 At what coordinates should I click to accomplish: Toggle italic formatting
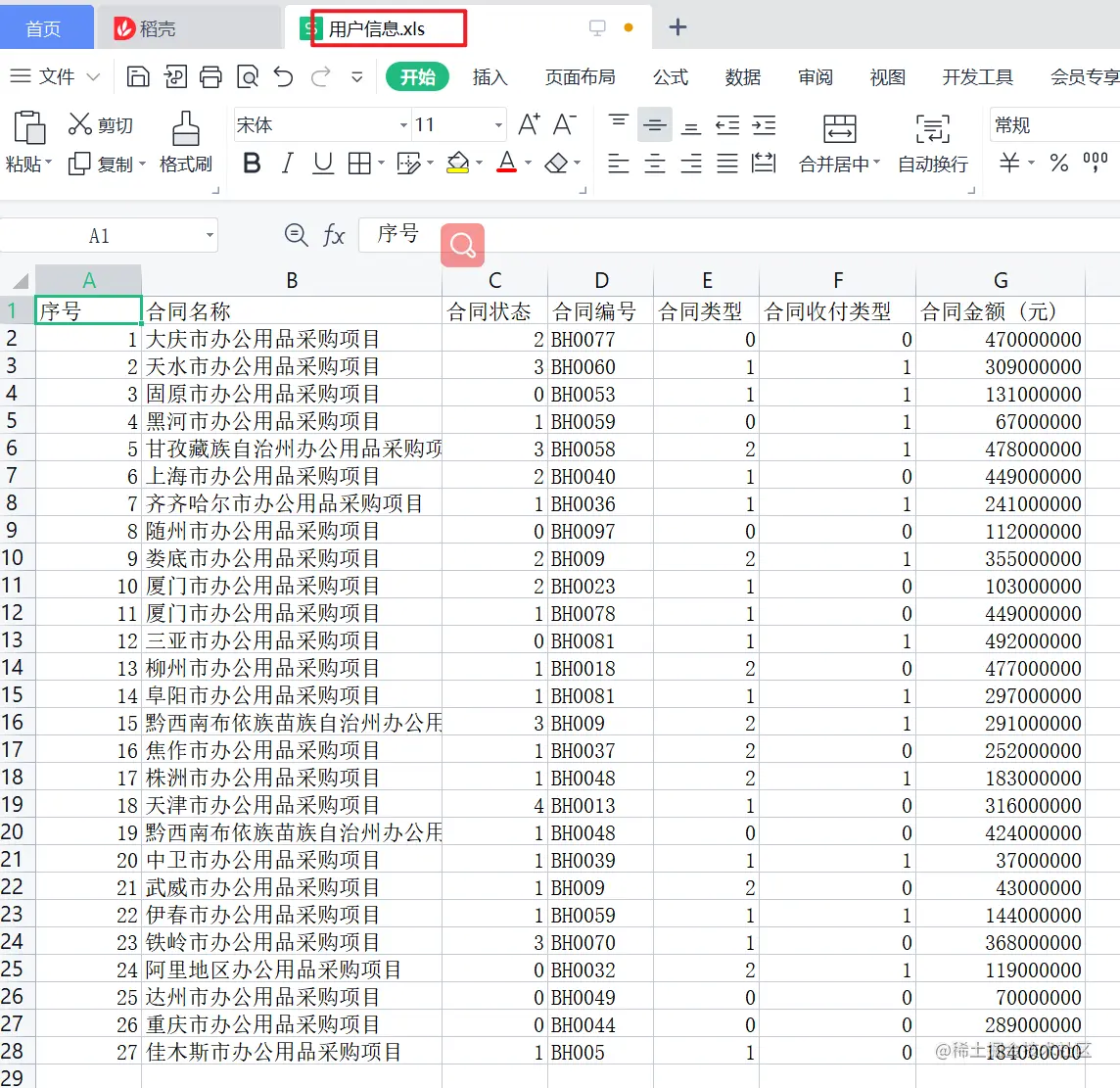[287, 164]
